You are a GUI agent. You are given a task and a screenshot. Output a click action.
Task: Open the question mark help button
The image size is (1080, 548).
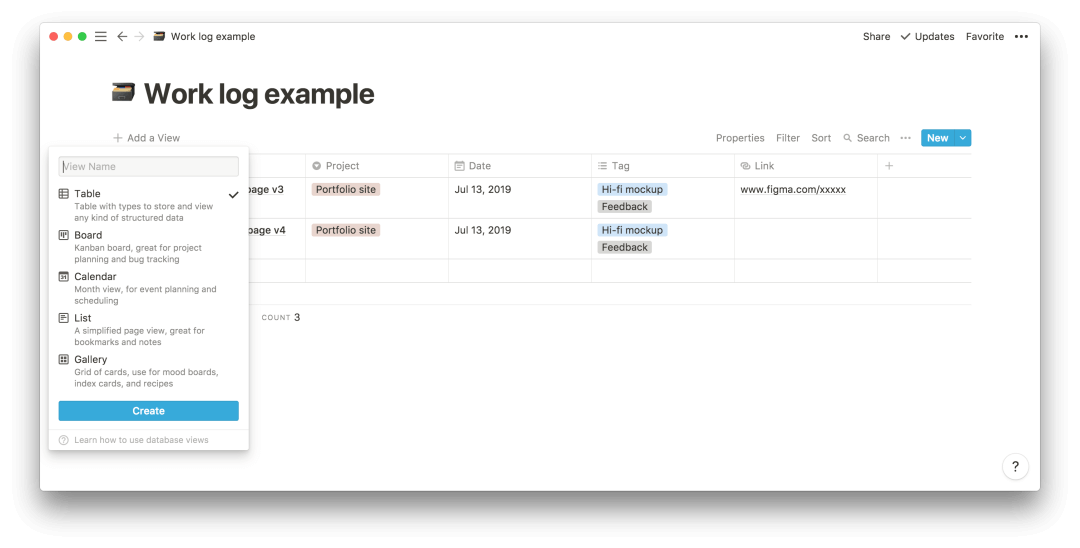[x=1015, y=466]
